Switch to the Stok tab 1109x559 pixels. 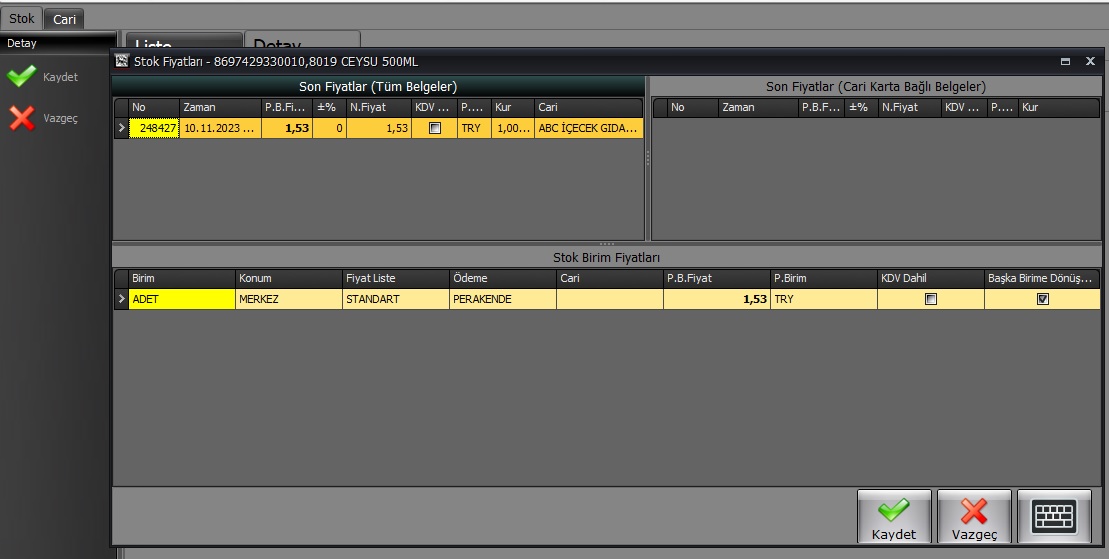click(21, 18)
